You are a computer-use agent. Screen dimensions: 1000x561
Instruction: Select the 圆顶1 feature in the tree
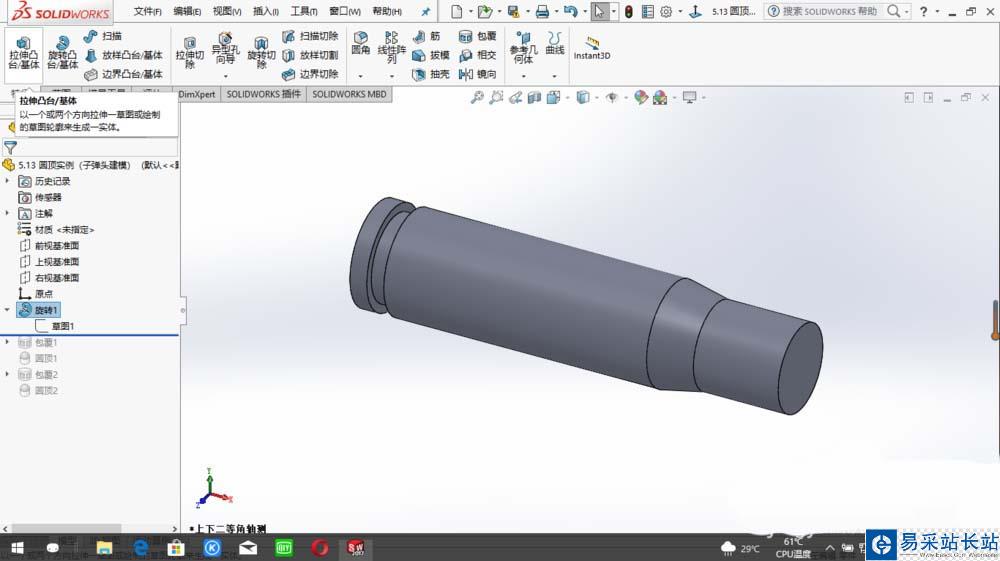39,358
